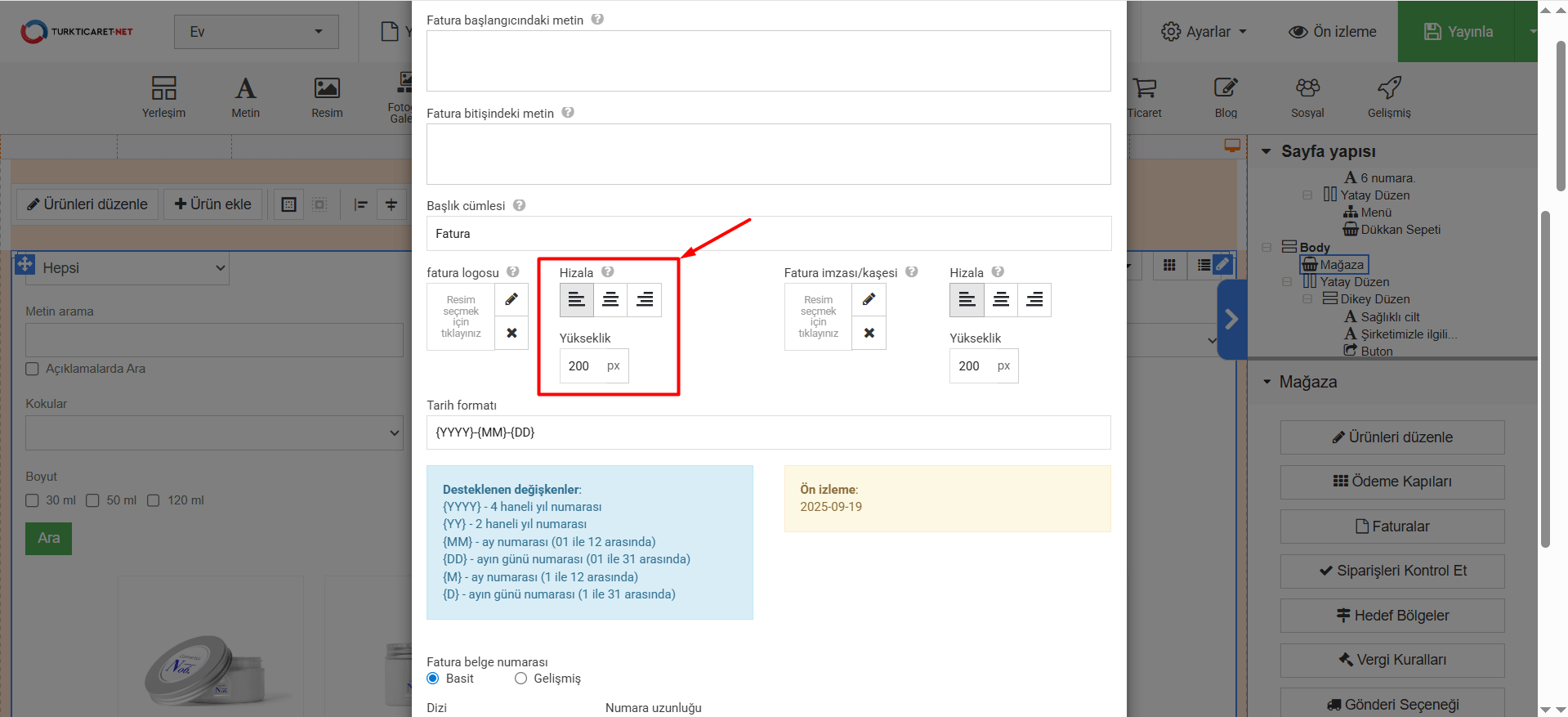Left-align the invoice signature/stamp
This screenshot has width=1568, height=717.
tap(967, 299)
